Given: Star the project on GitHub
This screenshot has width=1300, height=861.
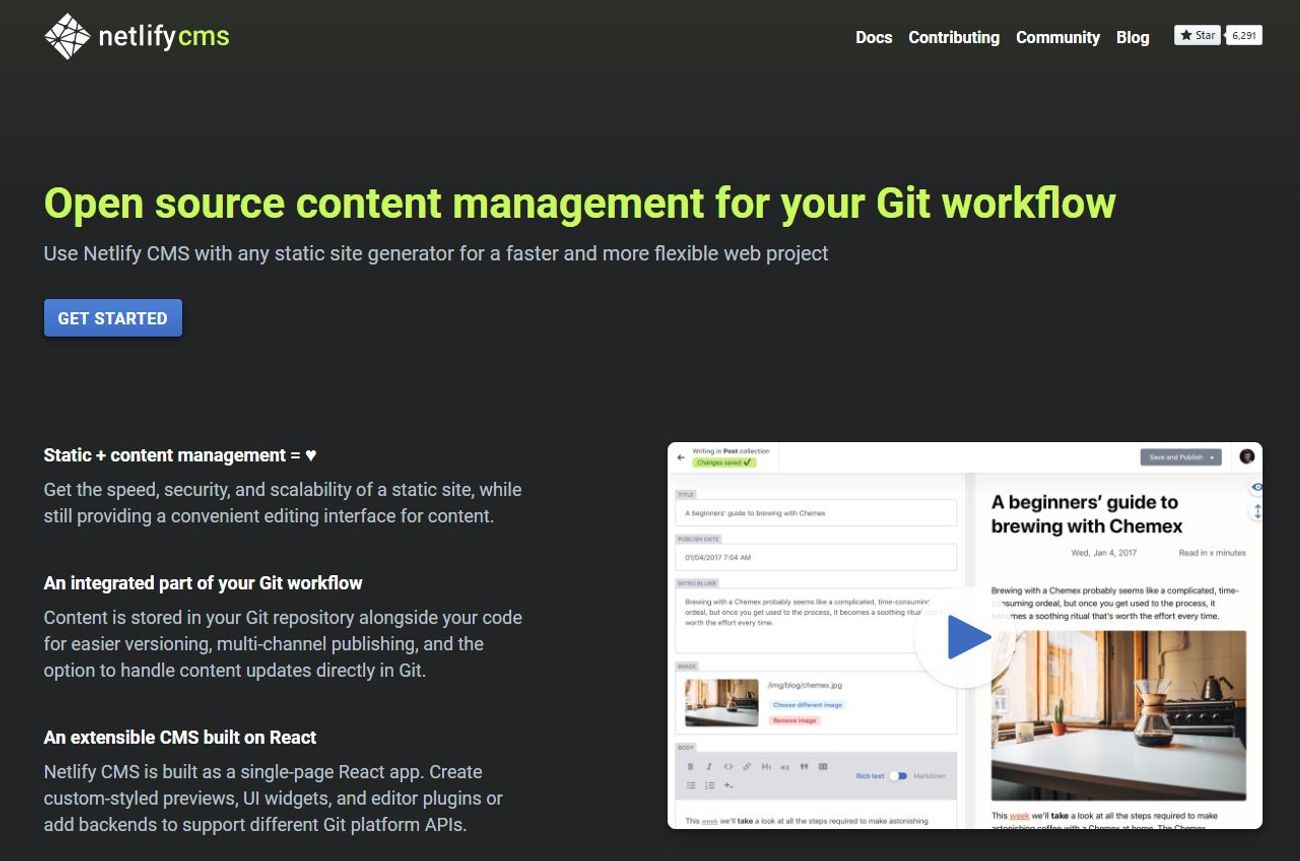Looking at the screenshot, I should 1197,35.
